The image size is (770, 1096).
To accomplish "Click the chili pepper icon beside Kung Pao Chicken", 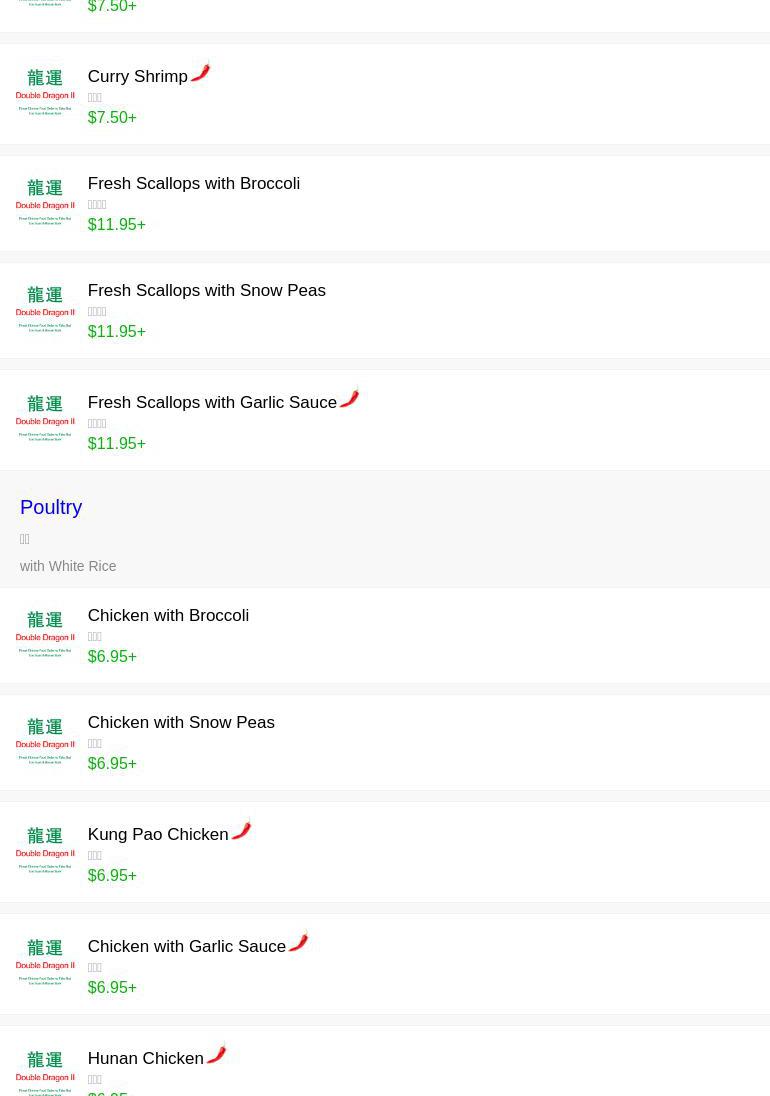I will (241, 830).
